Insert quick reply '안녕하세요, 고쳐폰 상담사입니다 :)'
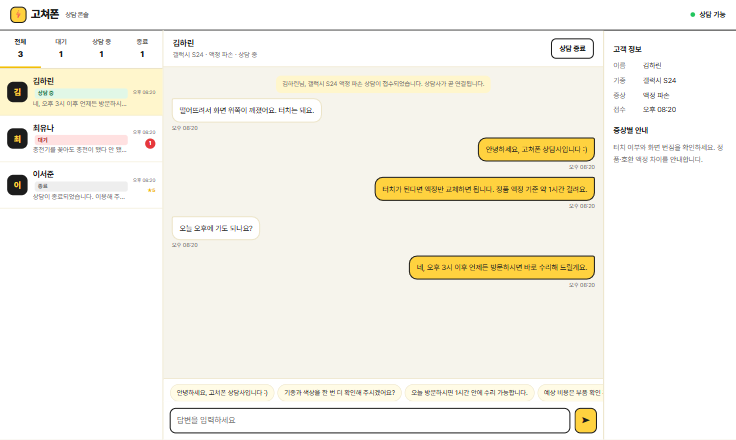This screenshot has height=440, width=736. pos(222,393)
